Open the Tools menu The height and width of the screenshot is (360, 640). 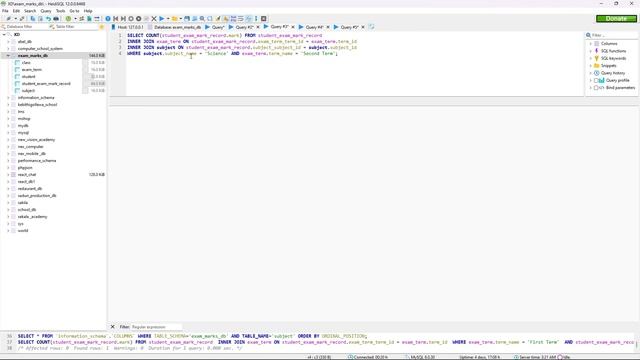click(x=60, y=11)
